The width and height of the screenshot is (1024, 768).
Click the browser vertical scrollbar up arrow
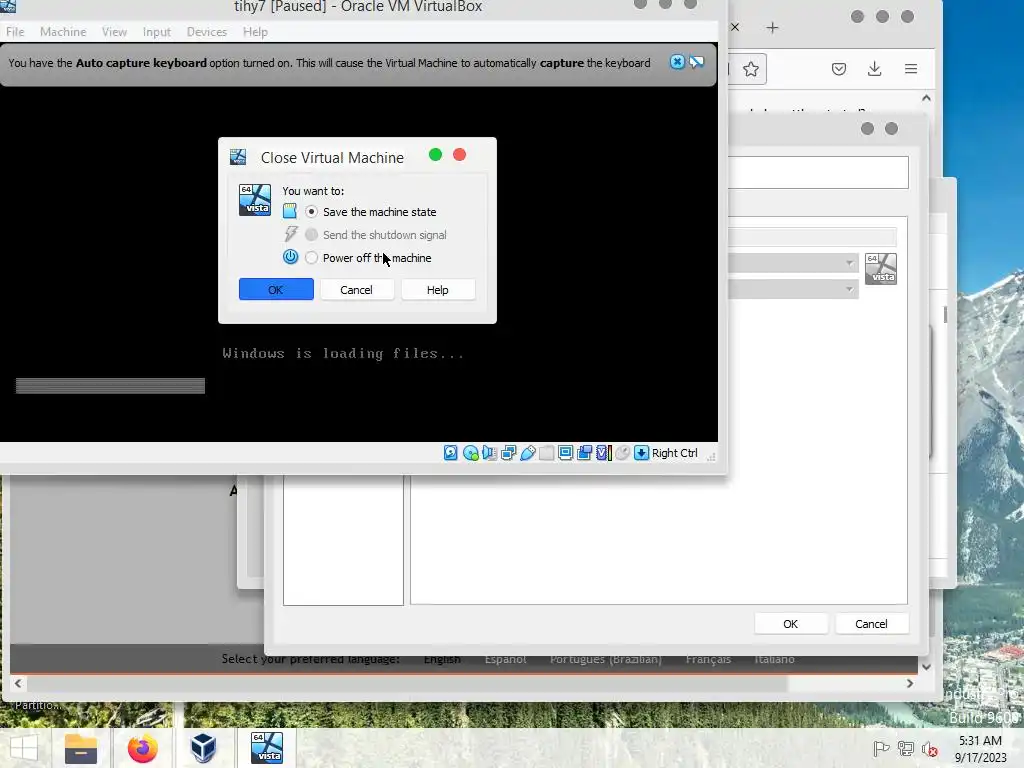pos(926,98)
